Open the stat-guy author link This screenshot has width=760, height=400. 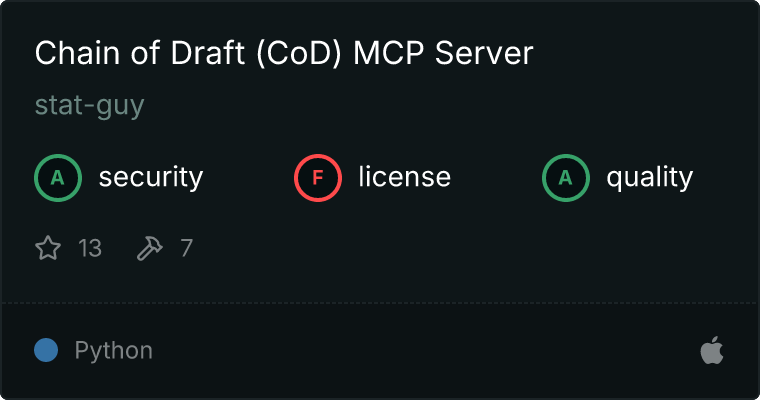click(89, 105)
